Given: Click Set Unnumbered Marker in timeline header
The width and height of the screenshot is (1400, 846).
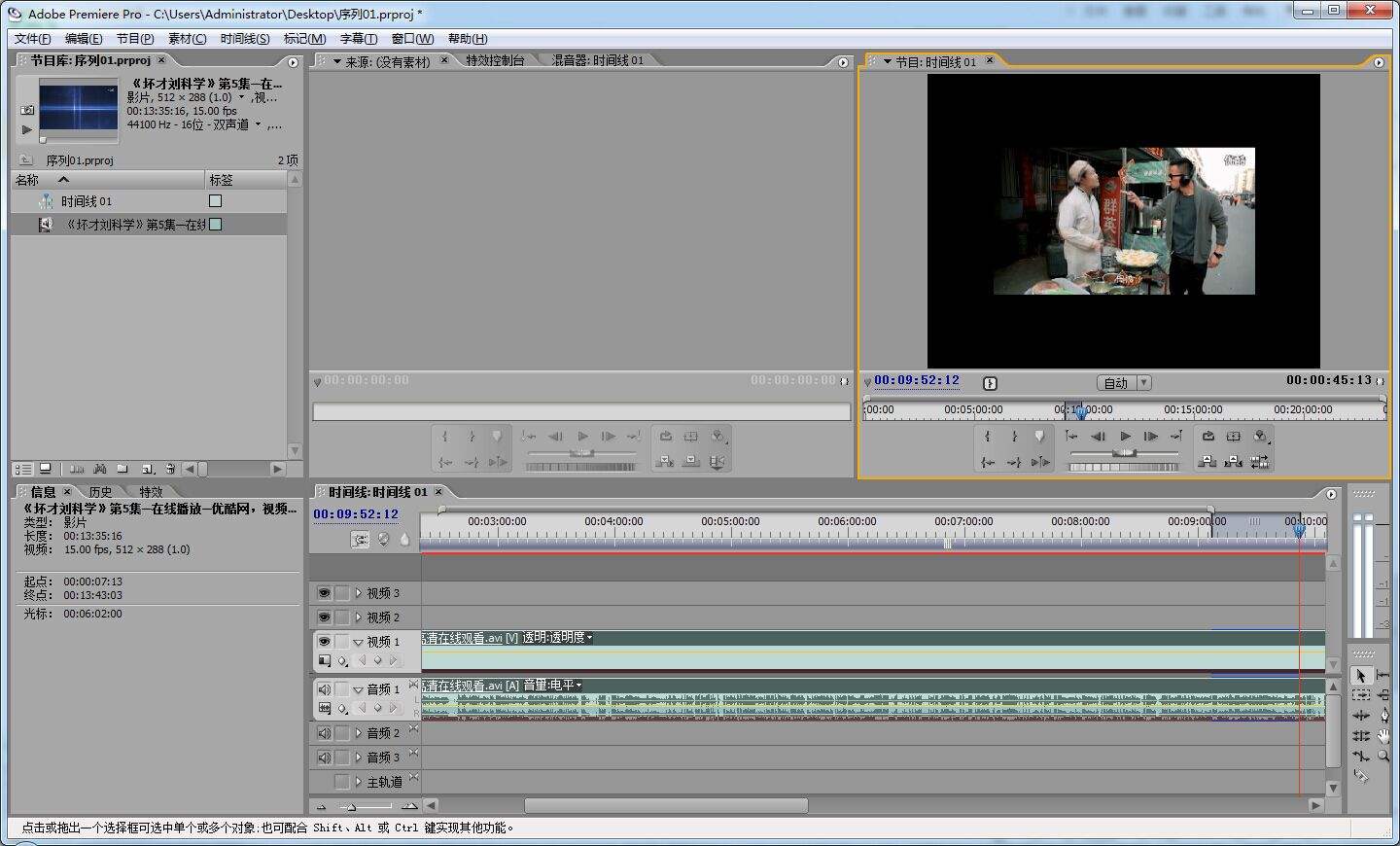Looking at the screenshot, I should pos(404,540).
